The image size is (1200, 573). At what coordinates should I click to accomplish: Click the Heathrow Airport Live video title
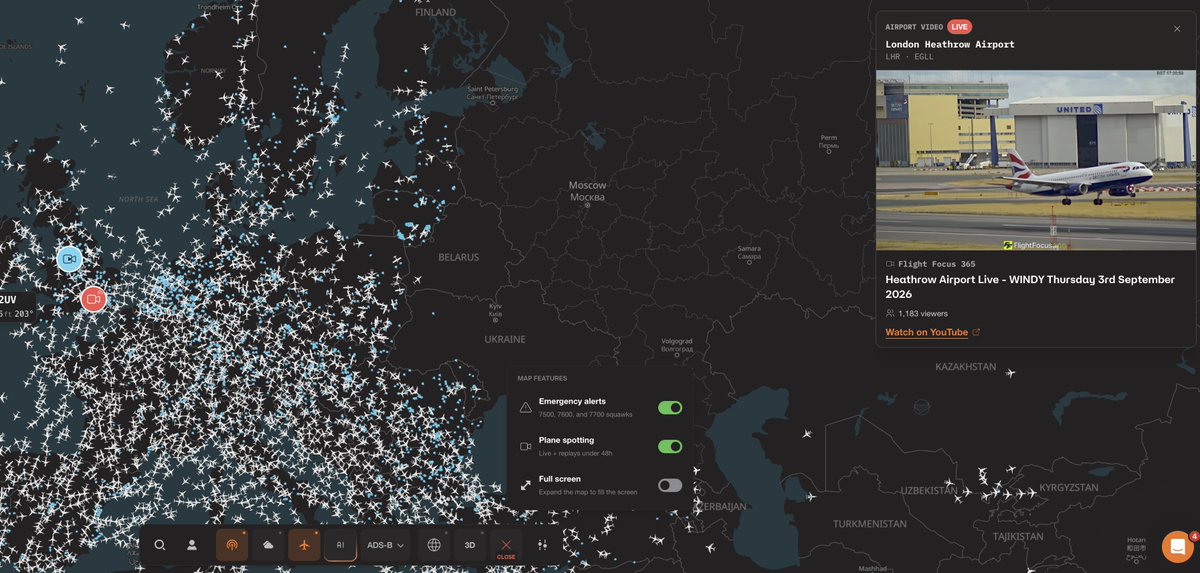pos(1030,287)
